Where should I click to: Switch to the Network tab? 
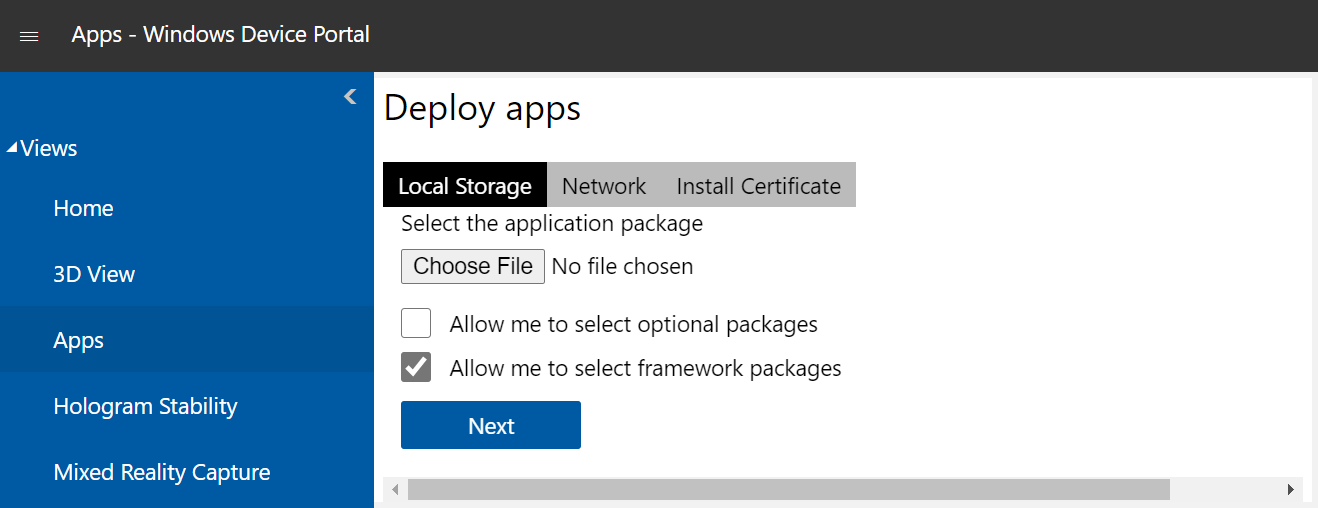coord(604,186)
